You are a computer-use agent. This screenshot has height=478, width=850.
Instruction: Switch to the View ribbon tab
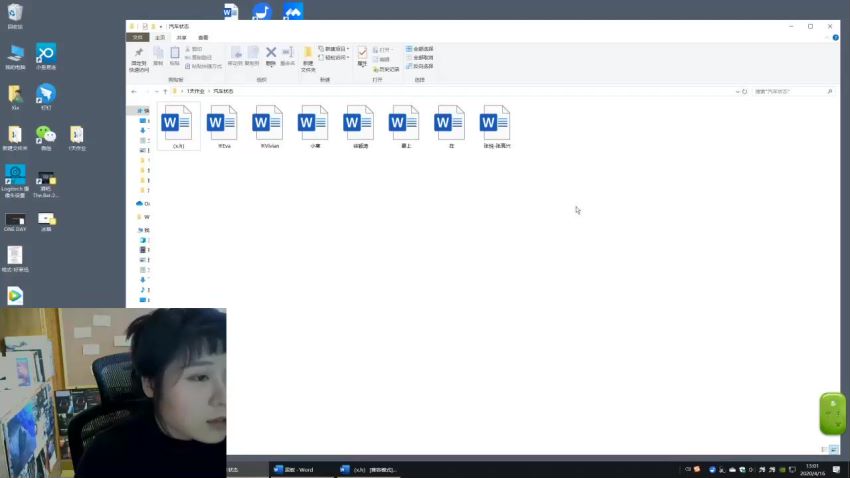coord(203,37)
